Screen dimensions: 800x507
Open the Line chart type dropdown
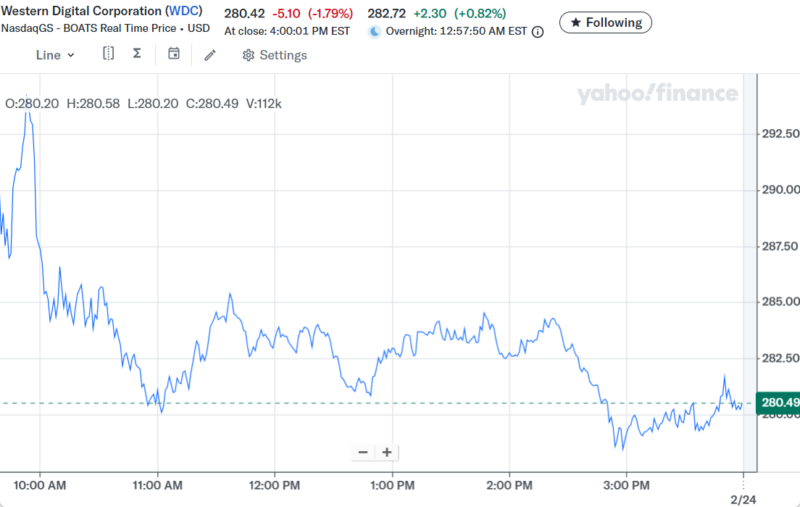[x=55, y=55]
